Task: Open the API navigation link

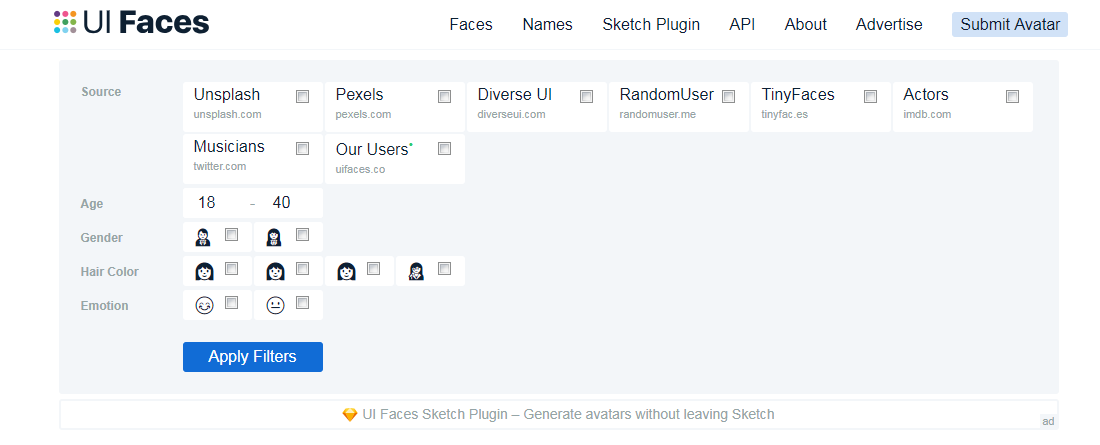Action: pyautogui.click(x=742, y=25)
